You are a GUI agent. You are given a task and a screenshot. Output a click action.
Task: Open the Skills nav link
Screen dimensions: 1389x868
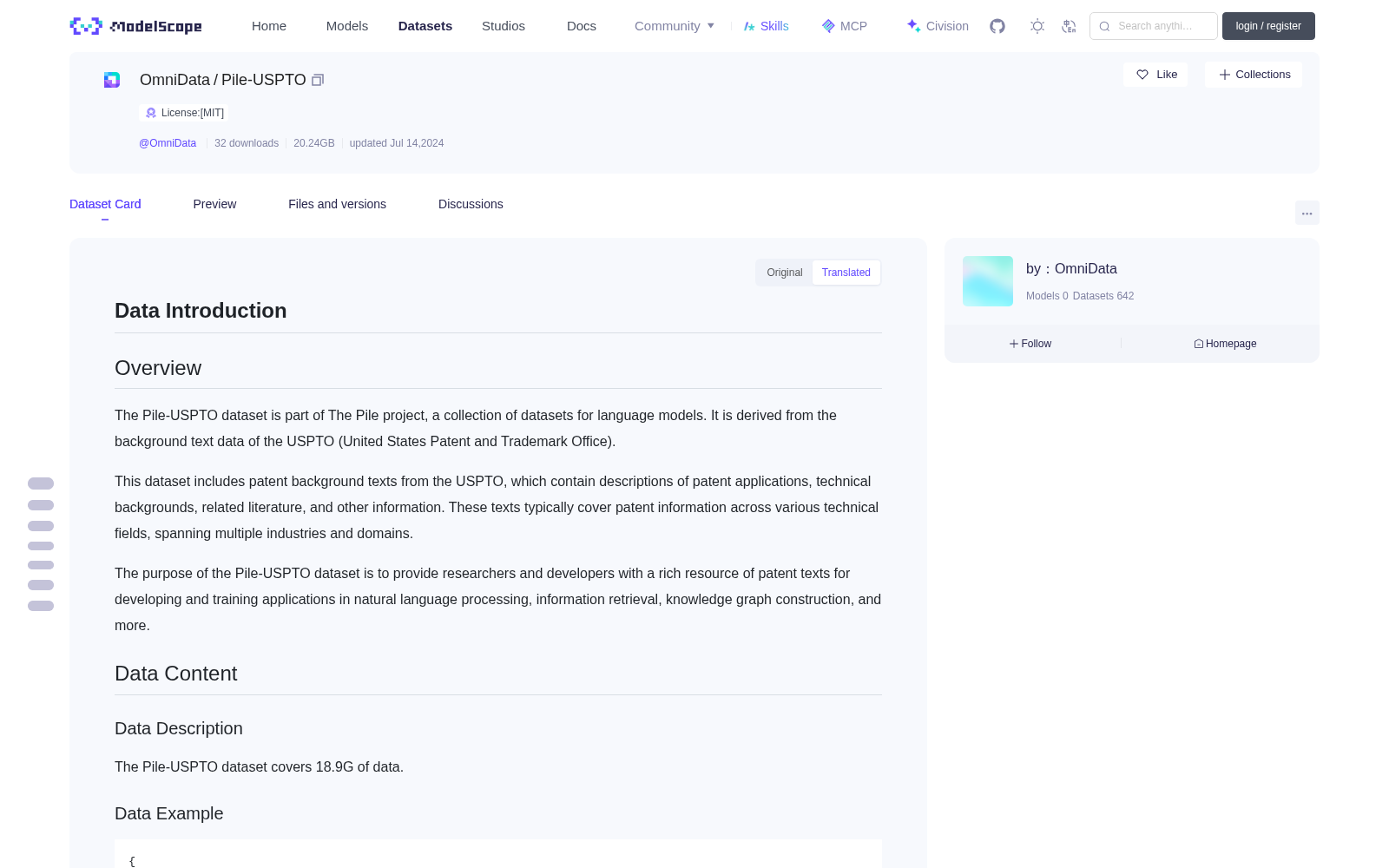[767, 26]
